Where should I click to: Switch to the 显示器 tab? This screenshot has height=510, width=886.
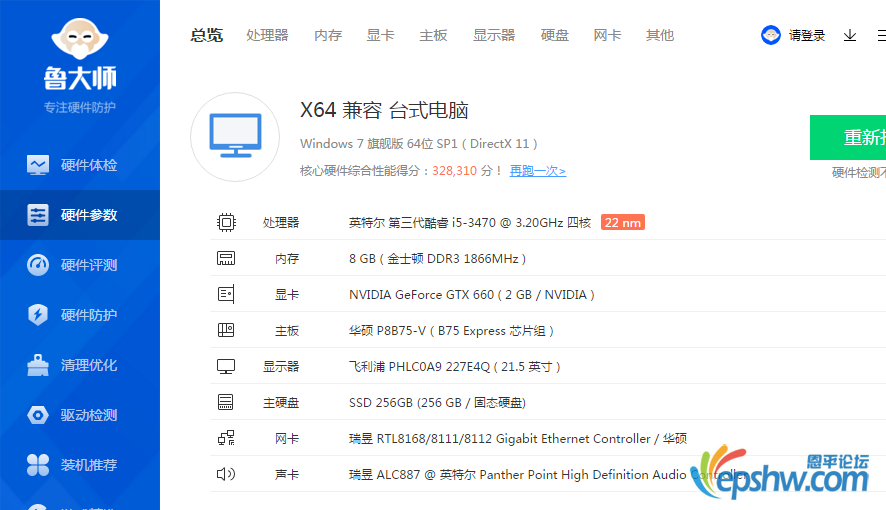pos(494,35)
